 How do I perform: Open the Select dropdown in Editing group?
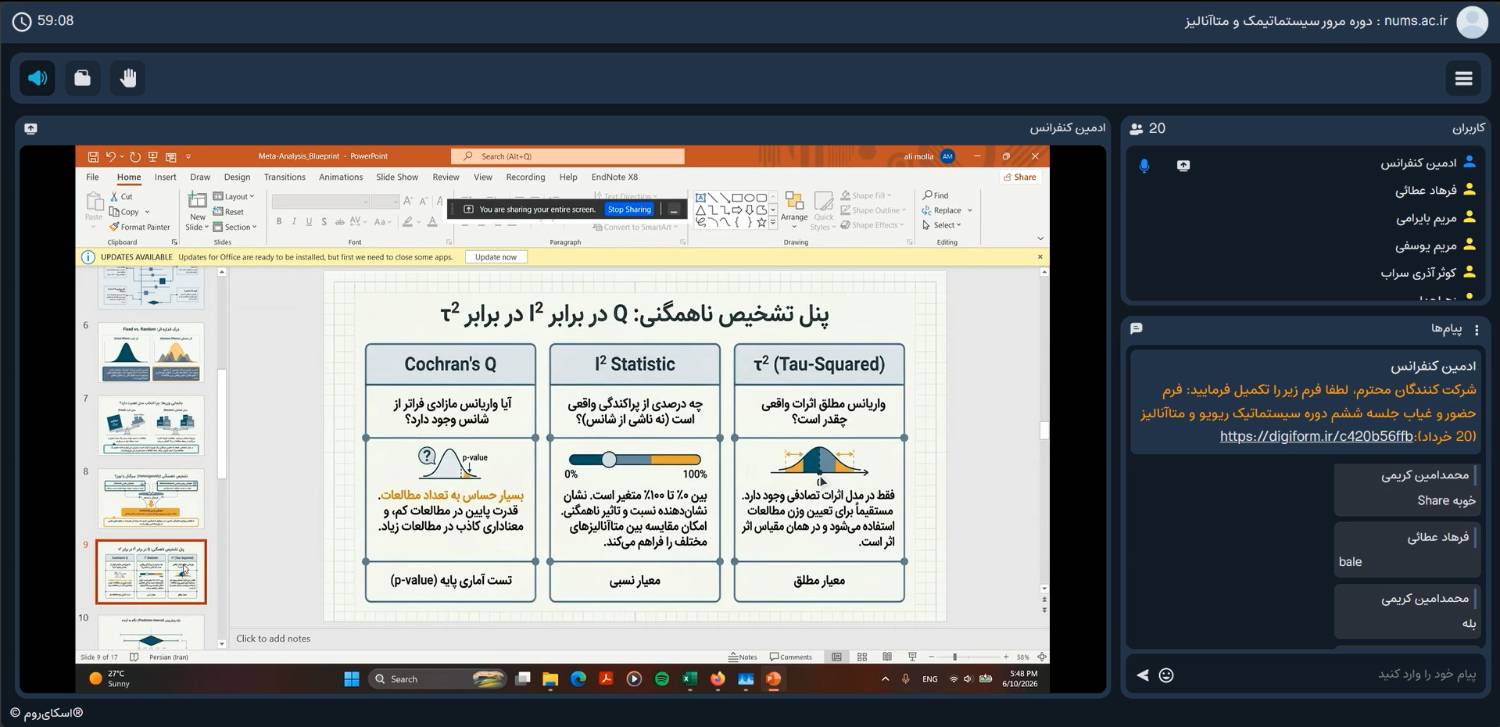942,225
